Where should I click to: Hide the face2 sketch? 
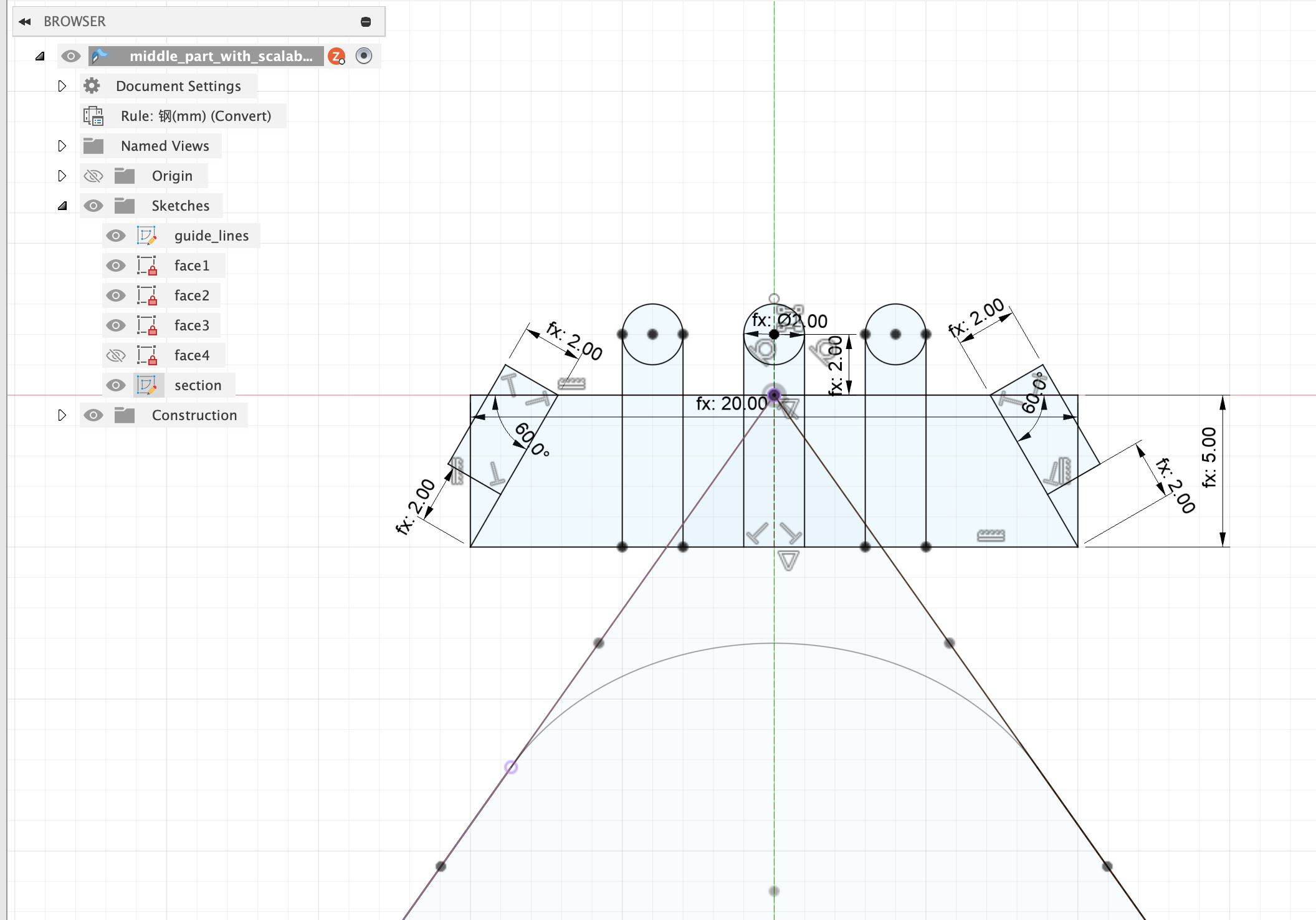pos(115,295)
